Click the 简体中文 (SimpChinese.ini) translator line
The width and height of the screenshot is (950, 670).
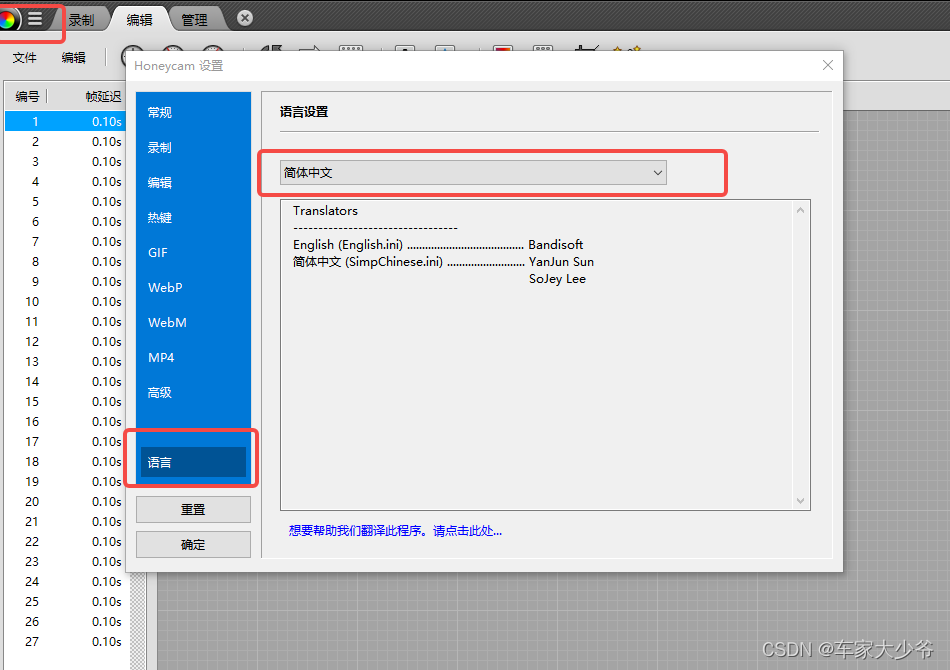pyautogui.click(x=443, y=262)
